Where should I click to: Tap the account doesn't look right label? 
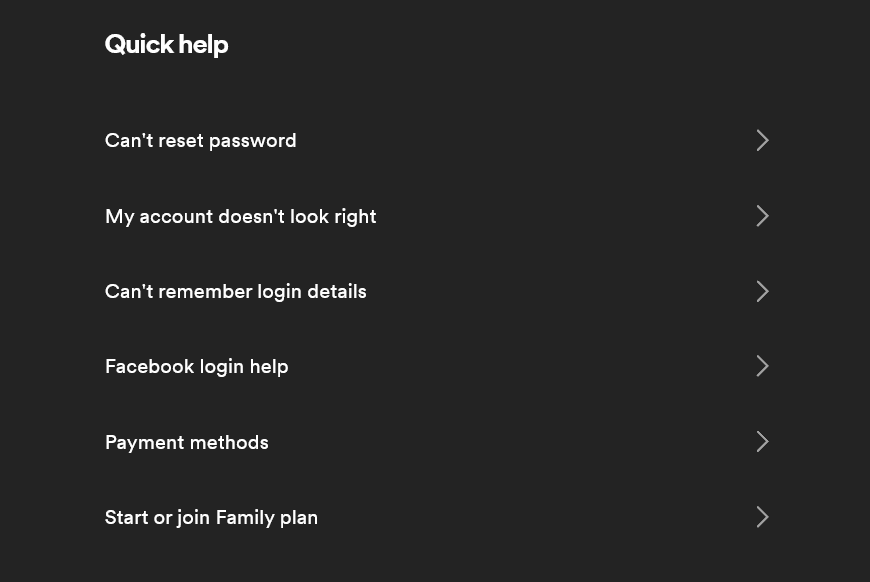(240, 216)
